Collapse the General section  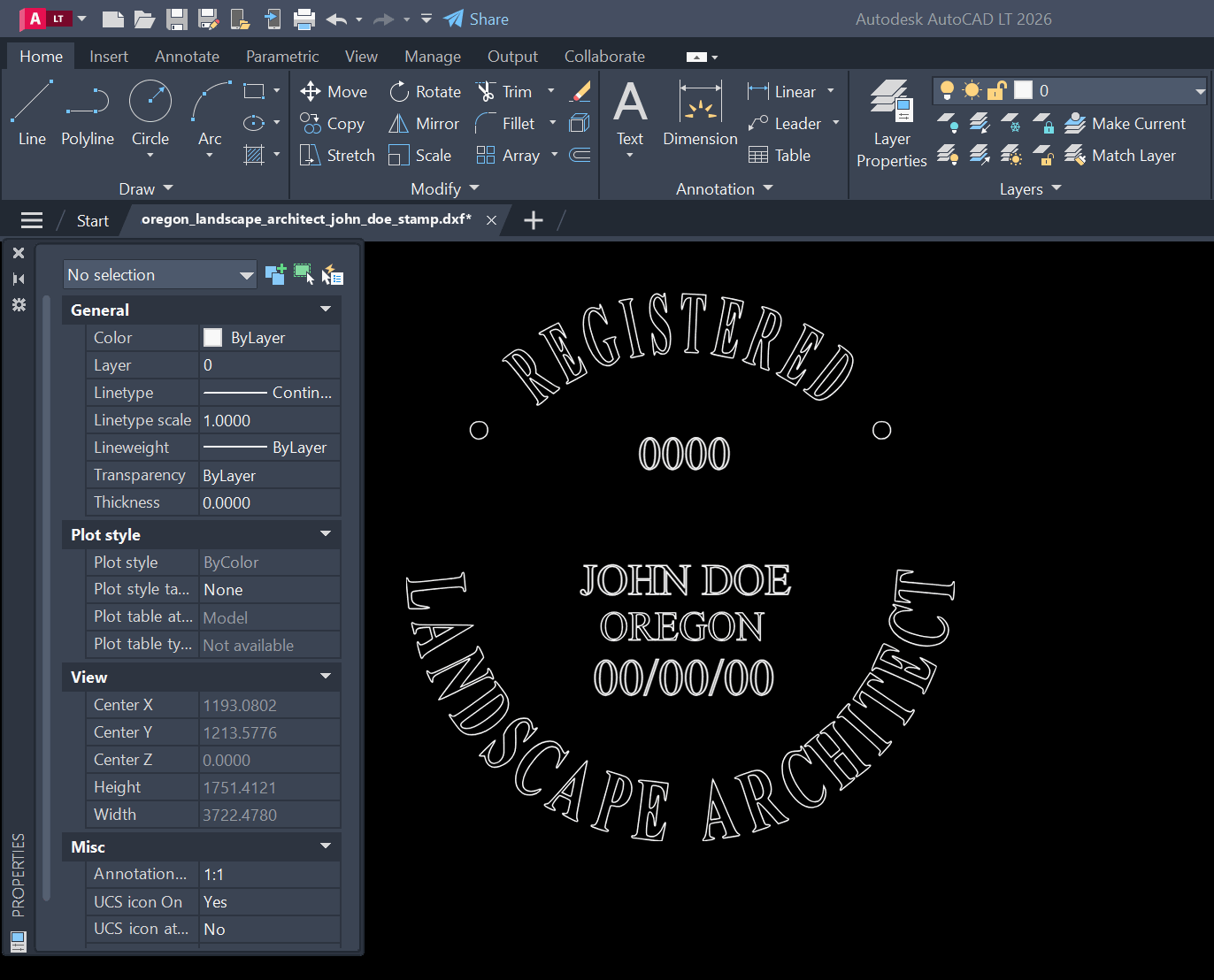point(326,310)
